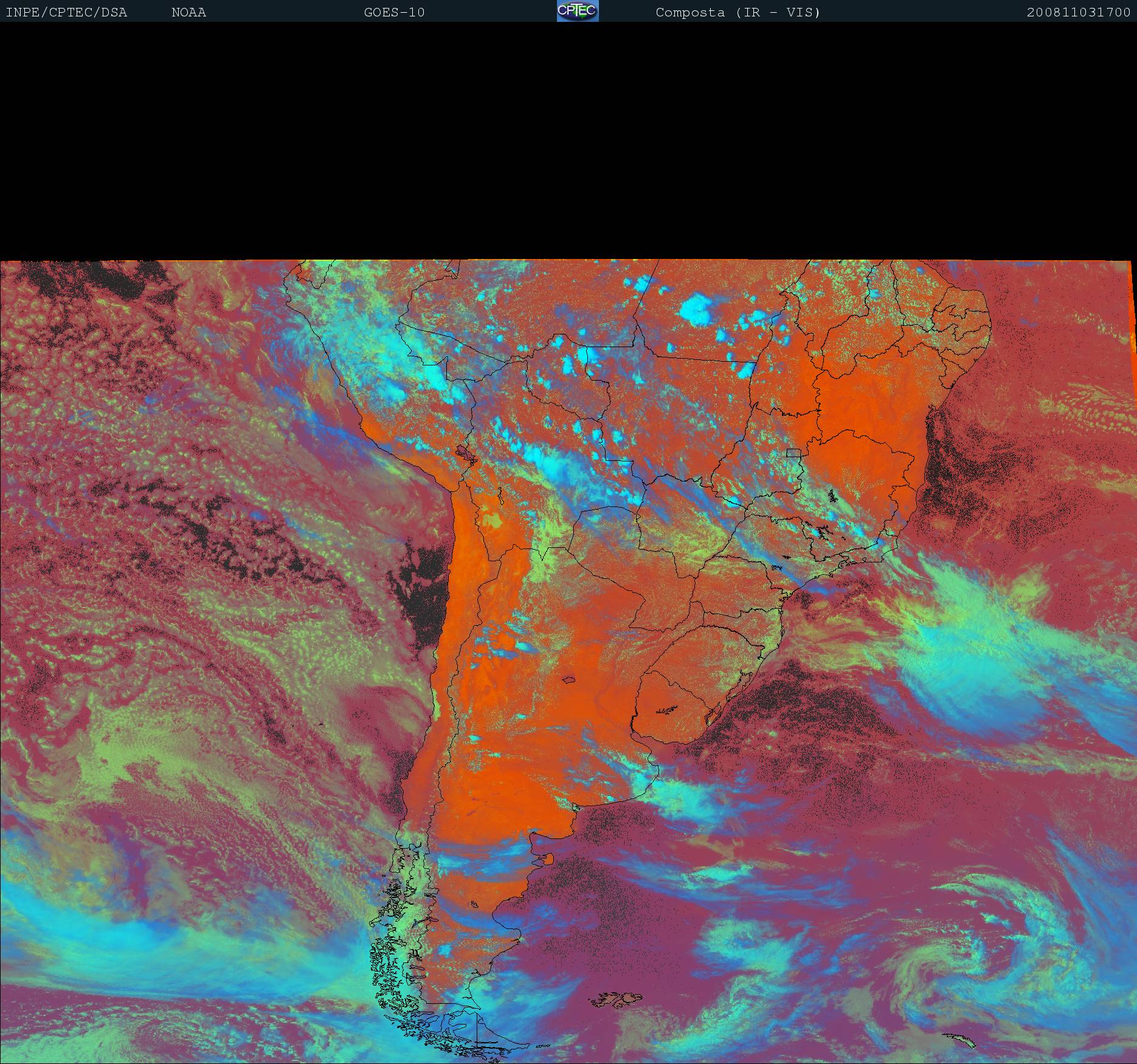Click the NOAA label in the header
The image size is (1137, 1064).
[x=188, y=12]
